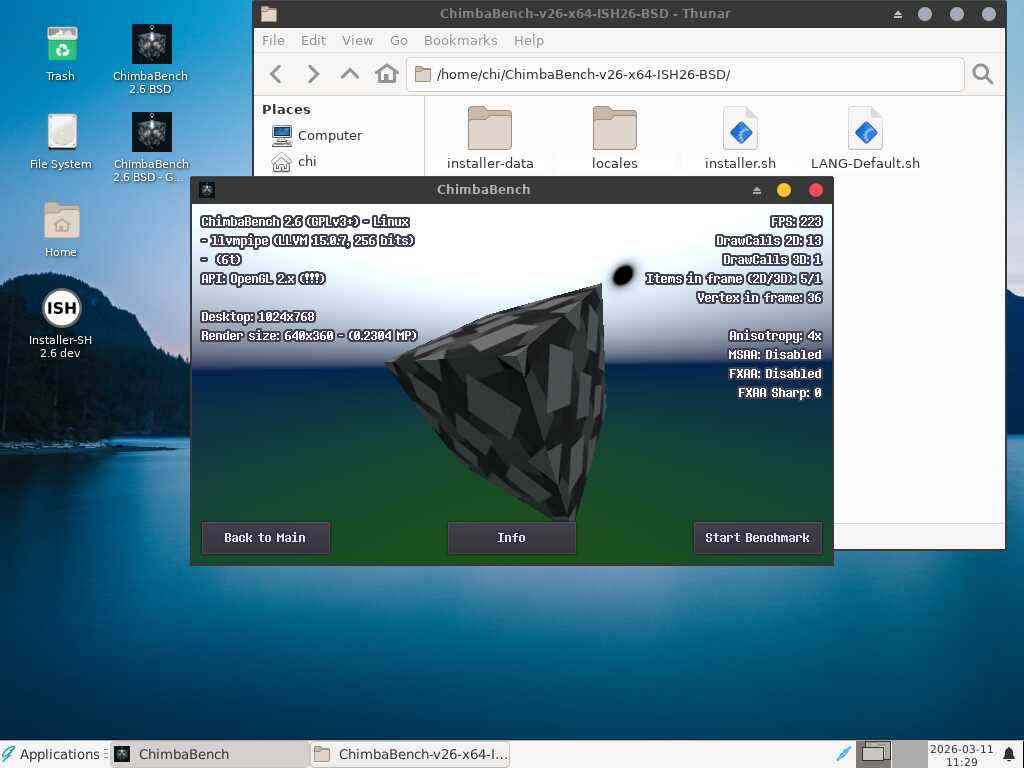Click the Info button in ChimbaBench
1024x768 pixels.
pyautogui.click(x=511, y=537)
